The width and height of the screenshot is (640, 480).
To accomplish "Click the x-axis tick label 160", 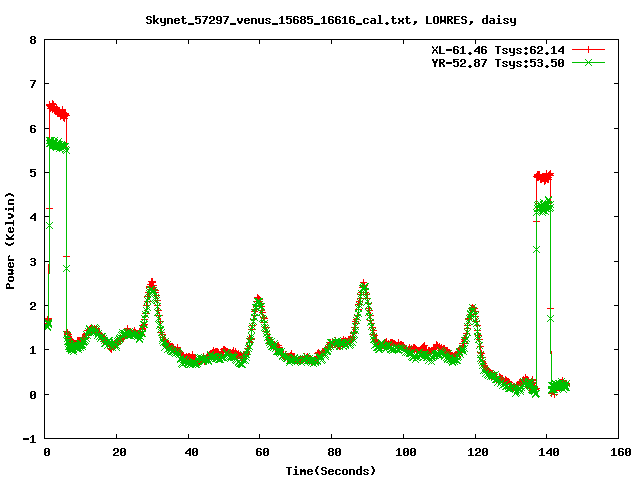I will coord(621,452).
